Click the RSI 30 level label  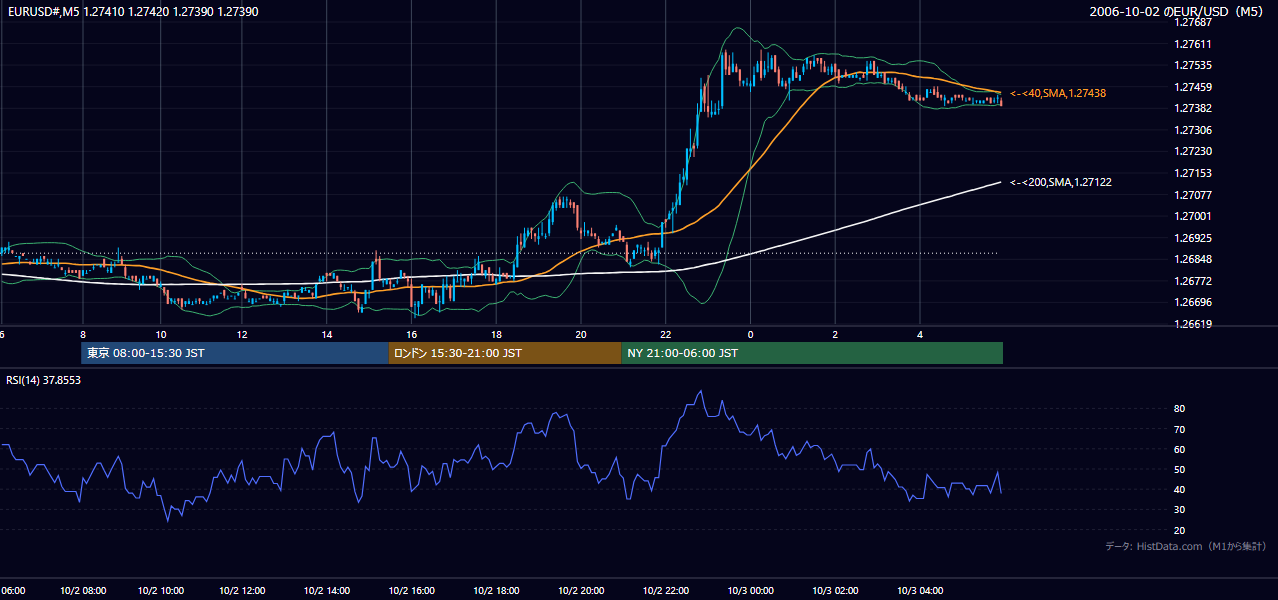[1179, 510]
